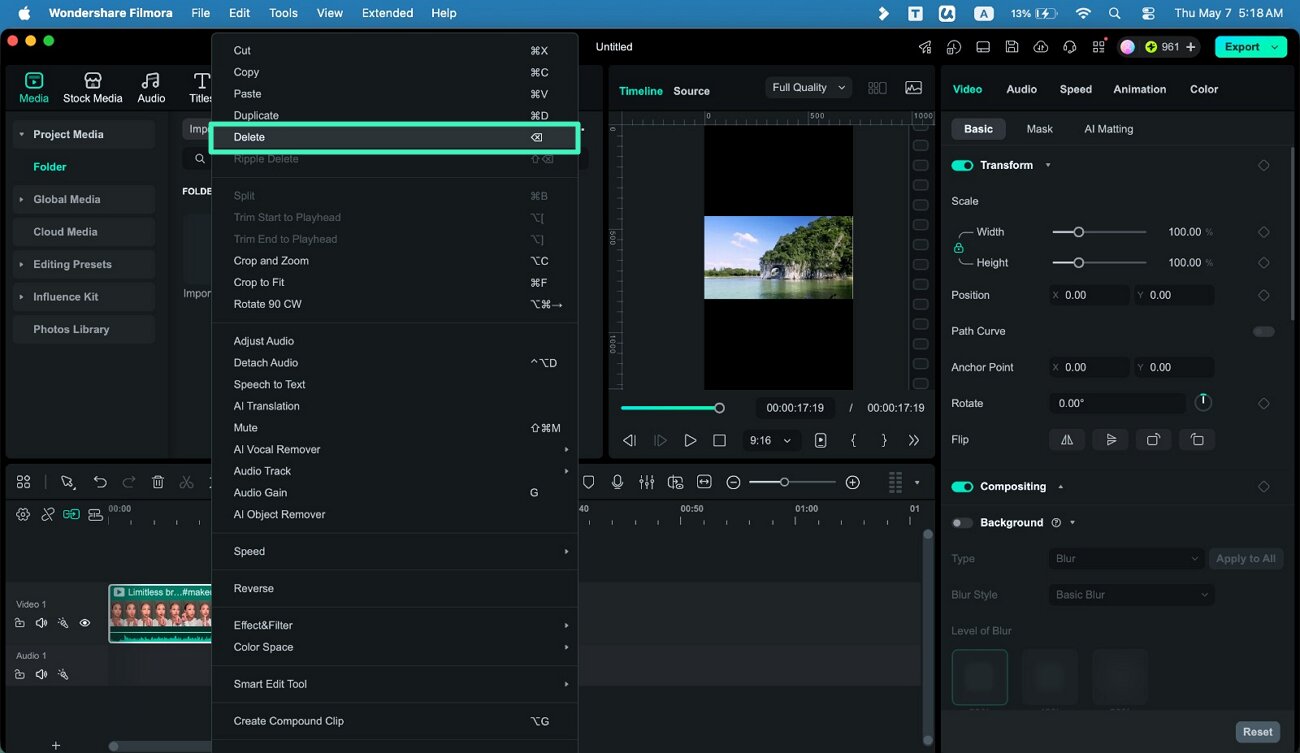
Task: Click the zoom-to-fit timeline icon
Action: click(704, 482)
